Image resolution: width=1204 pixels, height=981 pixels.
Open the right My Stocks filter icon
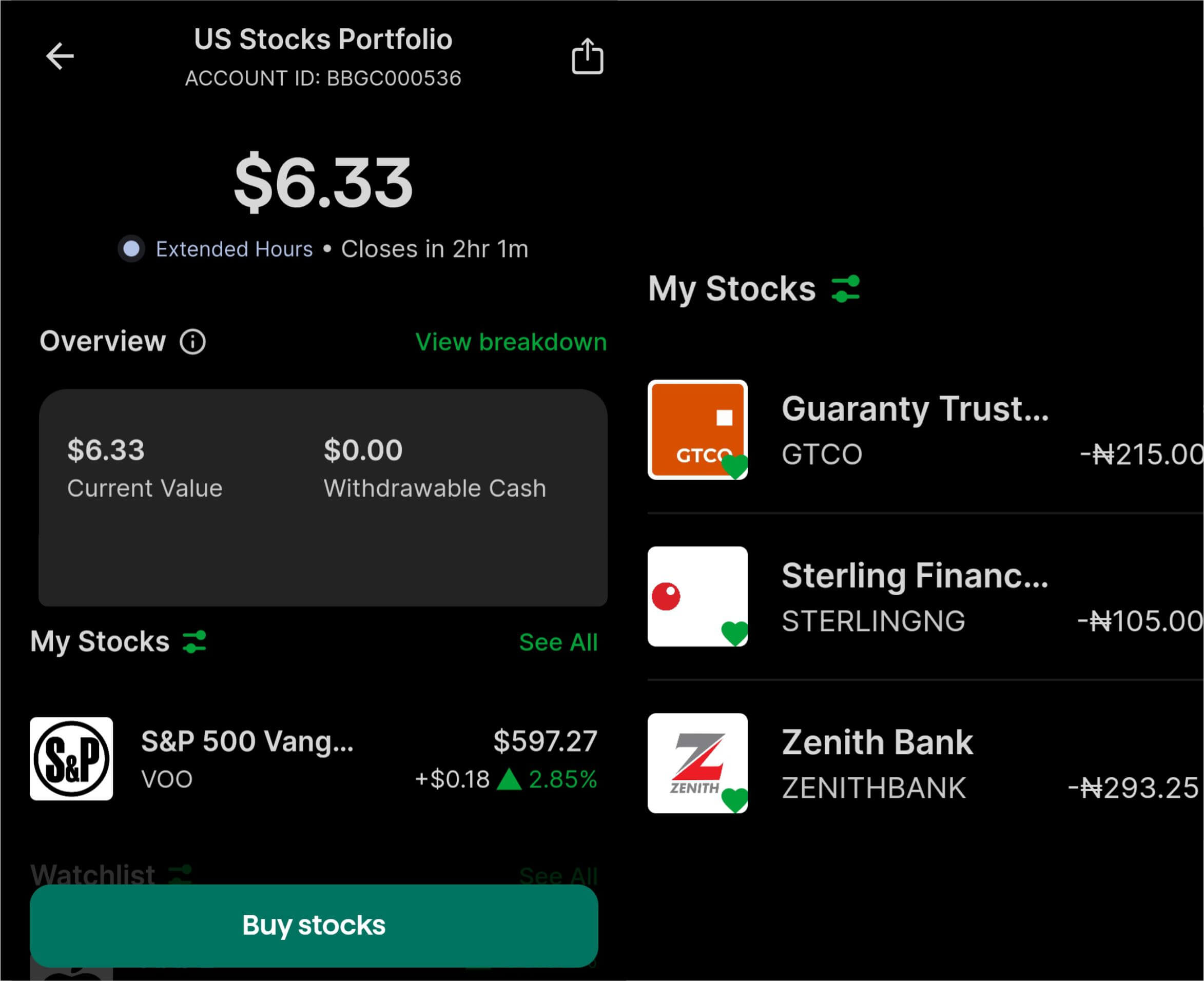[x=846, y=289]
